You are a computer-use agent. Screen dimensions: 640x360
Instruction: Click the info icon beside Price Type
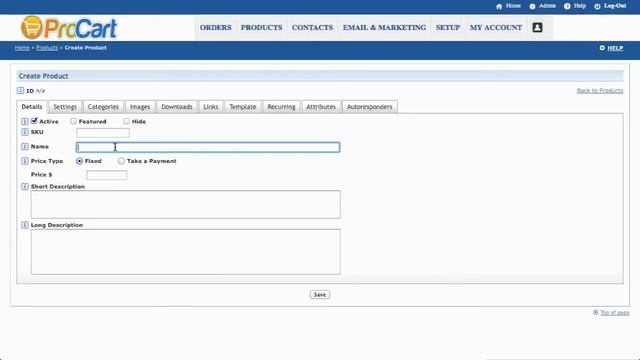pos(24,161)
